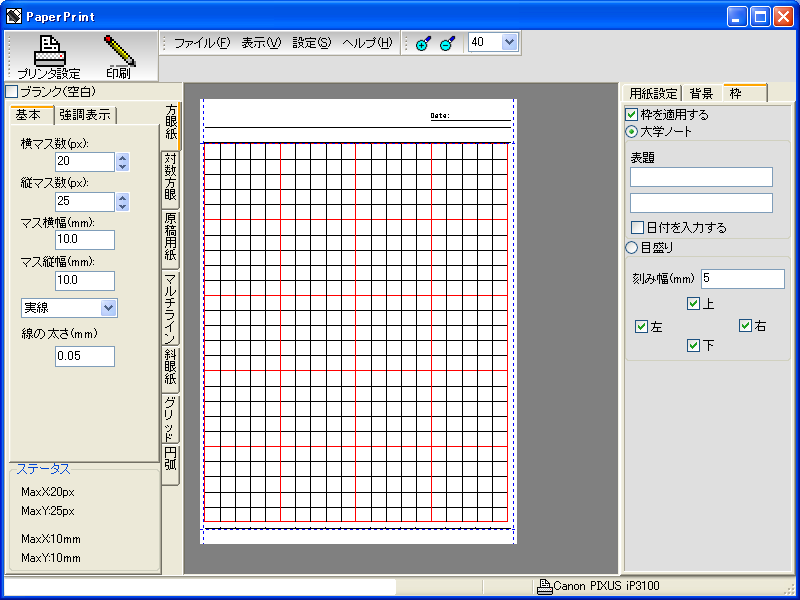Open the zoom level 40 dropdown
This screenshot has width=800, height=600.
pyautogui.click(x=508, y=42)
